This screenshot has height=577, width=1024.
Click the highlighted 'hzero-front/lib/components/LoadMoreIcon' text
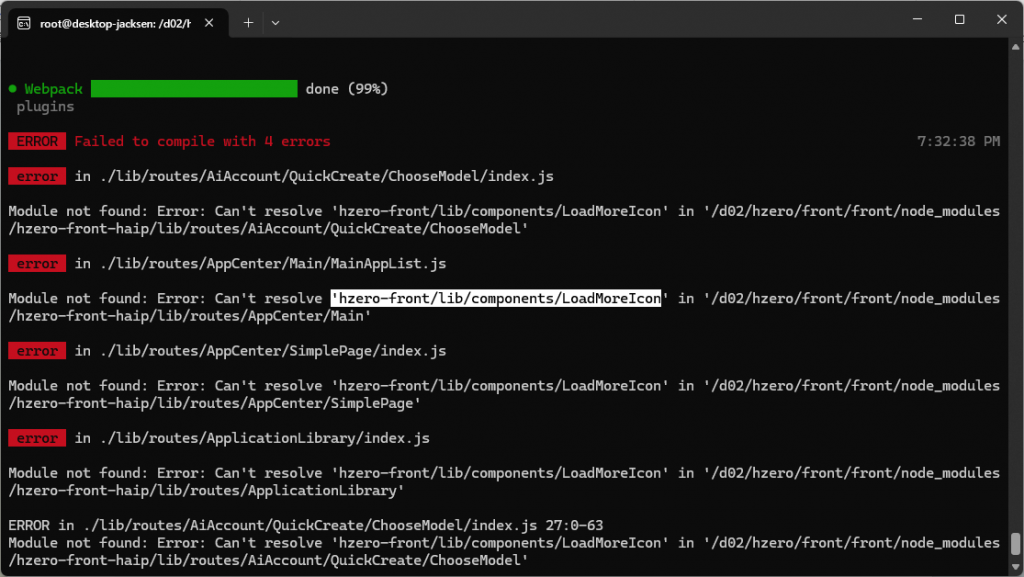tap(496, 299)
